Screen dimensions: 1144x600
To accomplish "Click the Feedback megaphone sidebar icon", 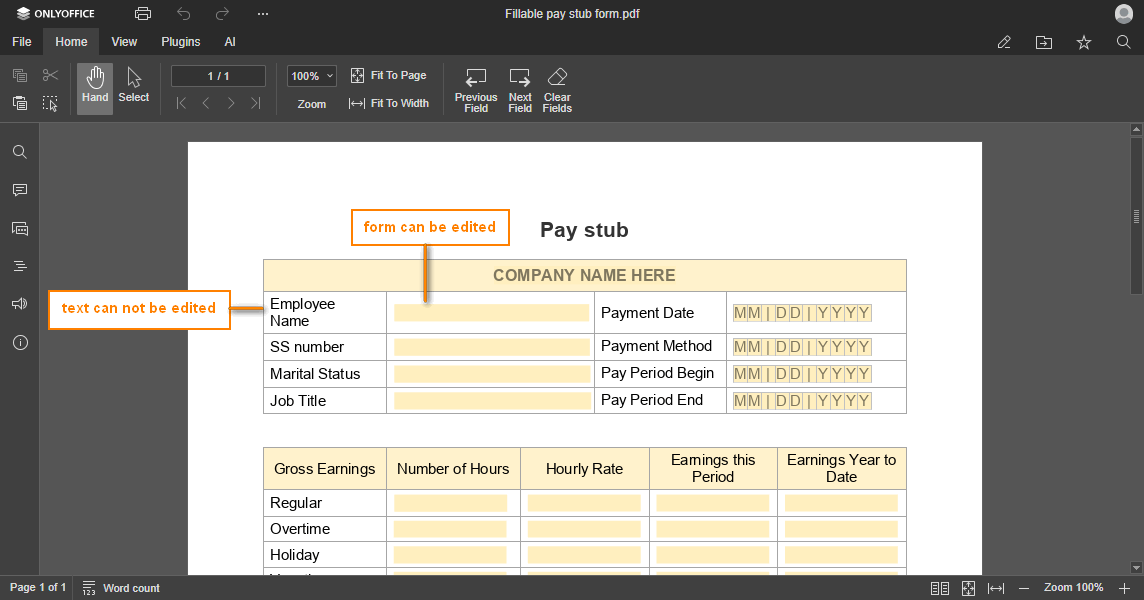I will 20,304.
